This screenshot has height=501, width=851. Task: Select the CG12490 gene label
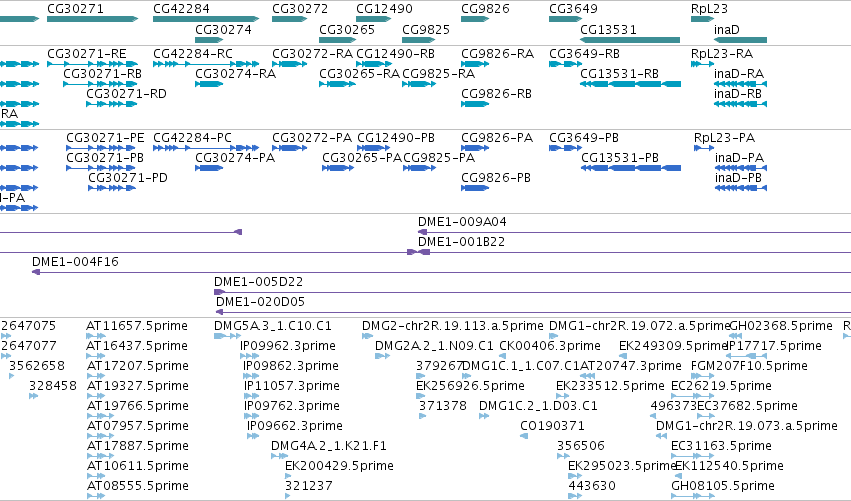(384, 9)
